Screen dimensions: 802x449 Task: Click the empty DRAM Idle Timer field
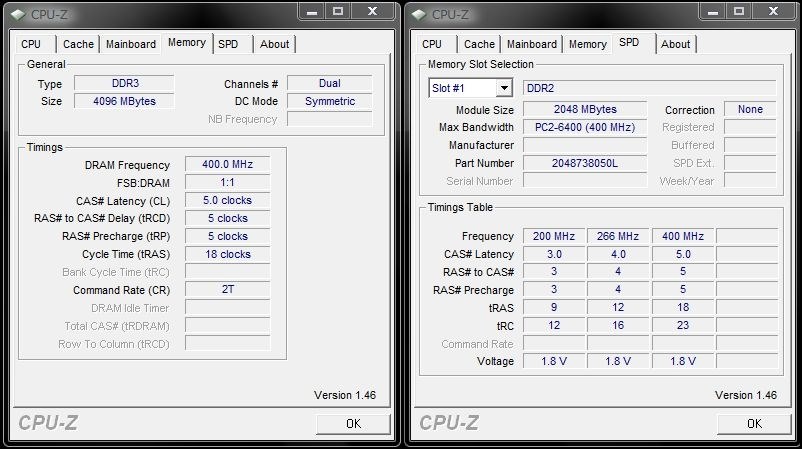point(227,308)
